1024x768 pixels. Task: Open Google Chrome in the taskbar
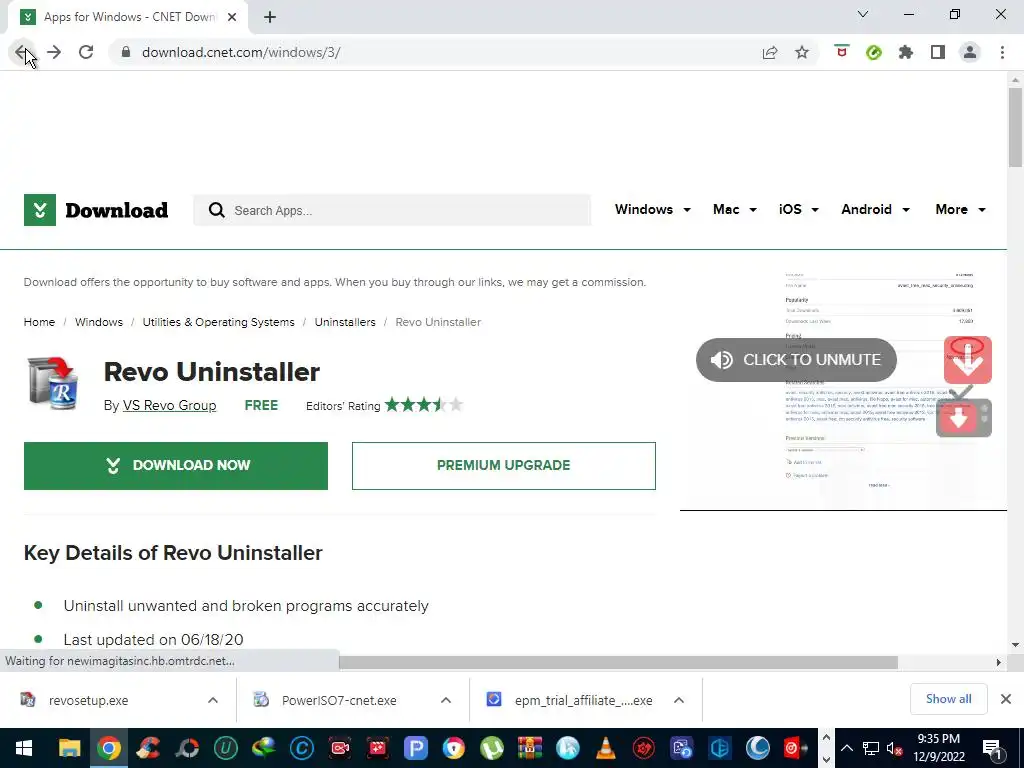click(109, 748)
